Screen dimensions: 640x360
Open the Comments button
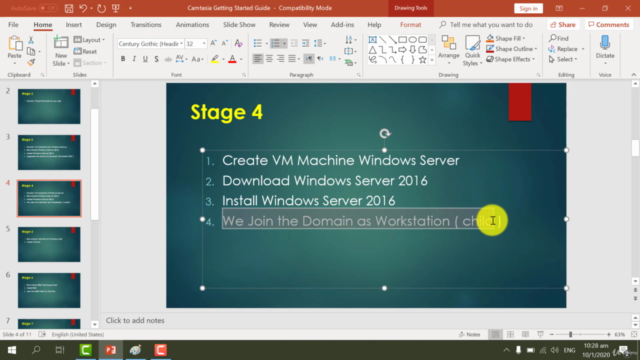(x=609, y=24)
